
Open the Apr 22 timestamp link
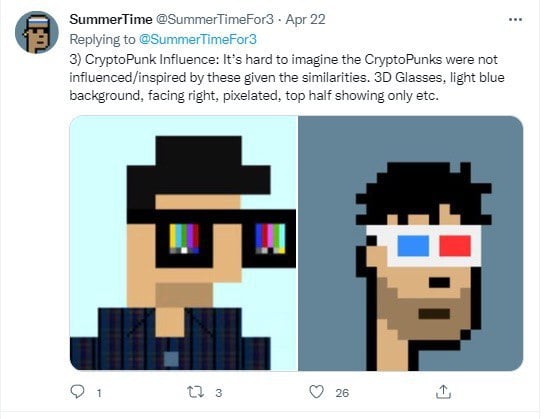pos(305,19)
